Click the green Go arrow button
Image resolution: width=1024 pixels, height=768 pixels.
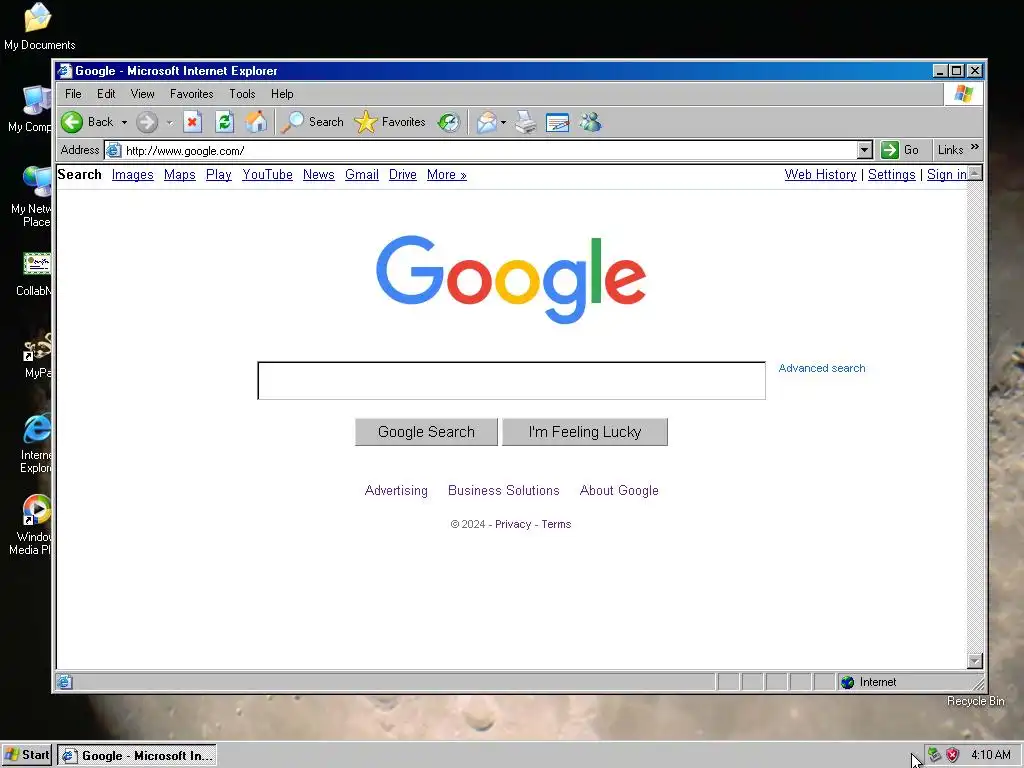tap(889, 150)
